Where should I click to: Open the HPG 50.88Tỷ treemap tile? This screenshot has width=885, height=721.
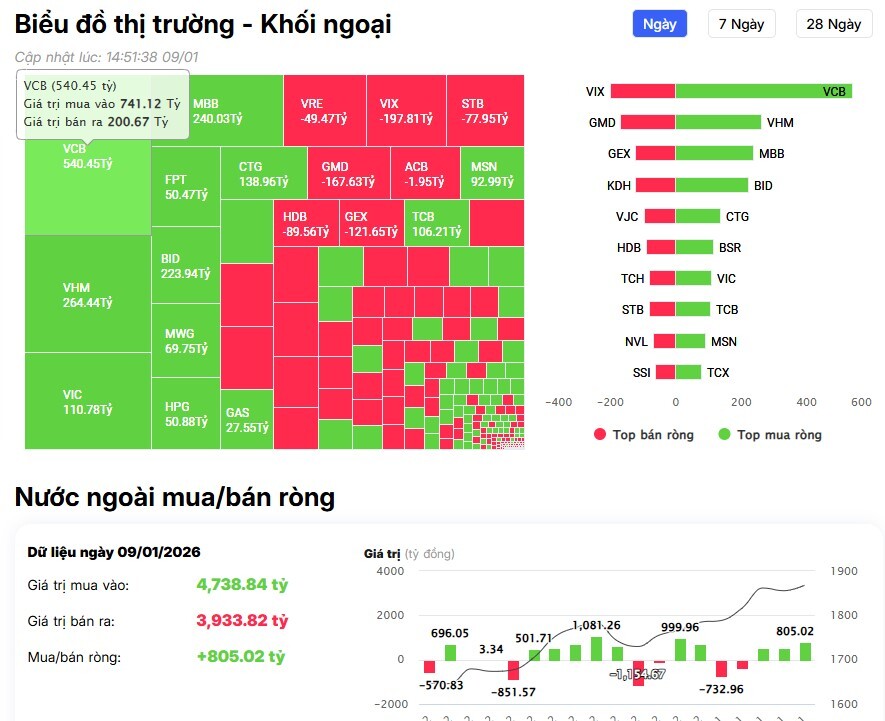186,414
